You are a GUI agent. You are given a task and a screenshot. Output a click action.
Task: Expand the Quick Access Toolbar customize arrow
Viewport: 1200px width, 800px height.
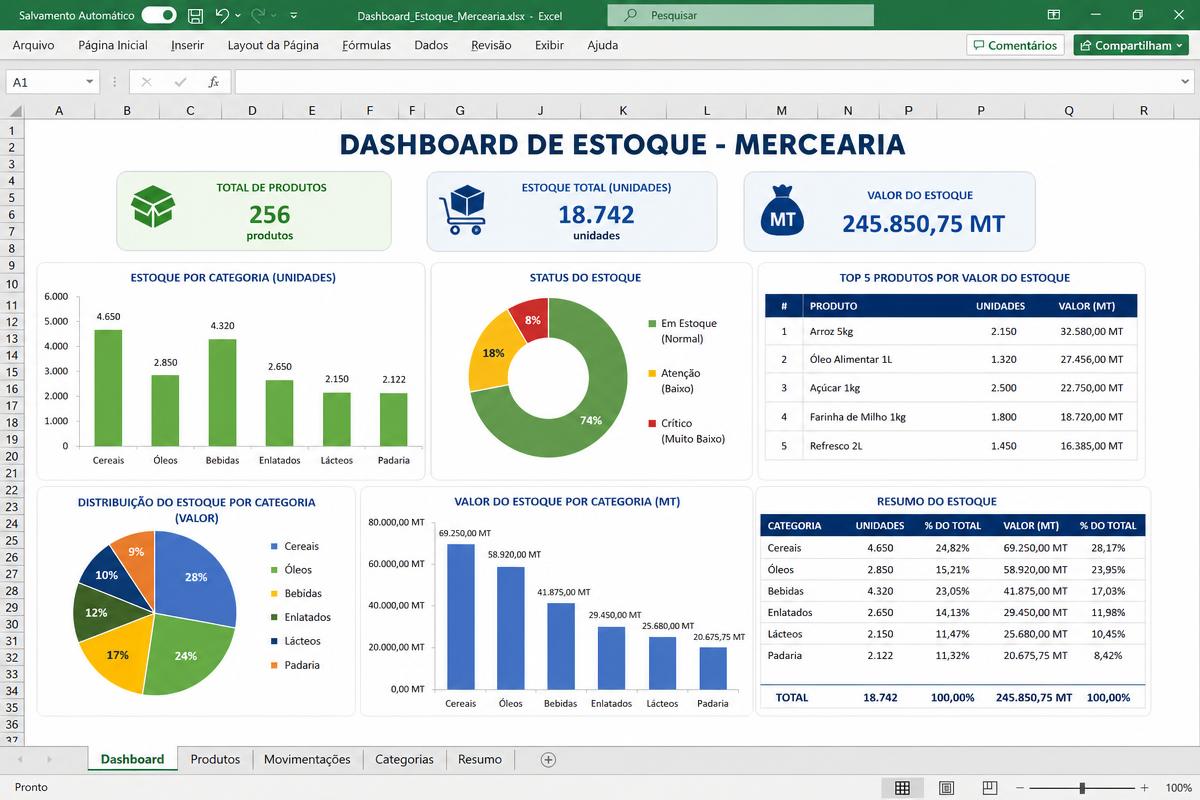pyautogui.click(x=293, y=16)
